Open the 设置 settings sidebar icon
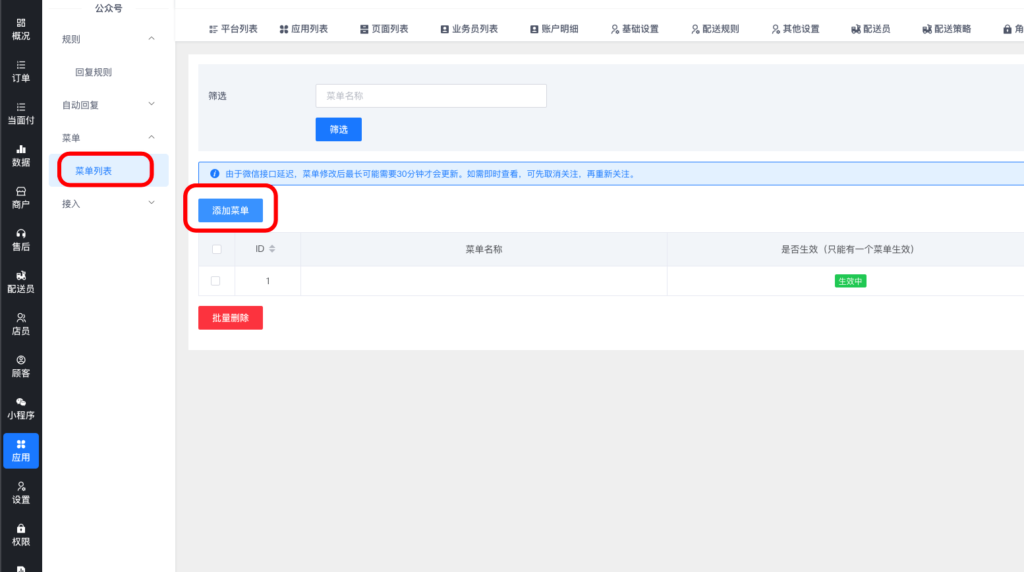Screen dimensions: 1024x572 coord(20,492)
